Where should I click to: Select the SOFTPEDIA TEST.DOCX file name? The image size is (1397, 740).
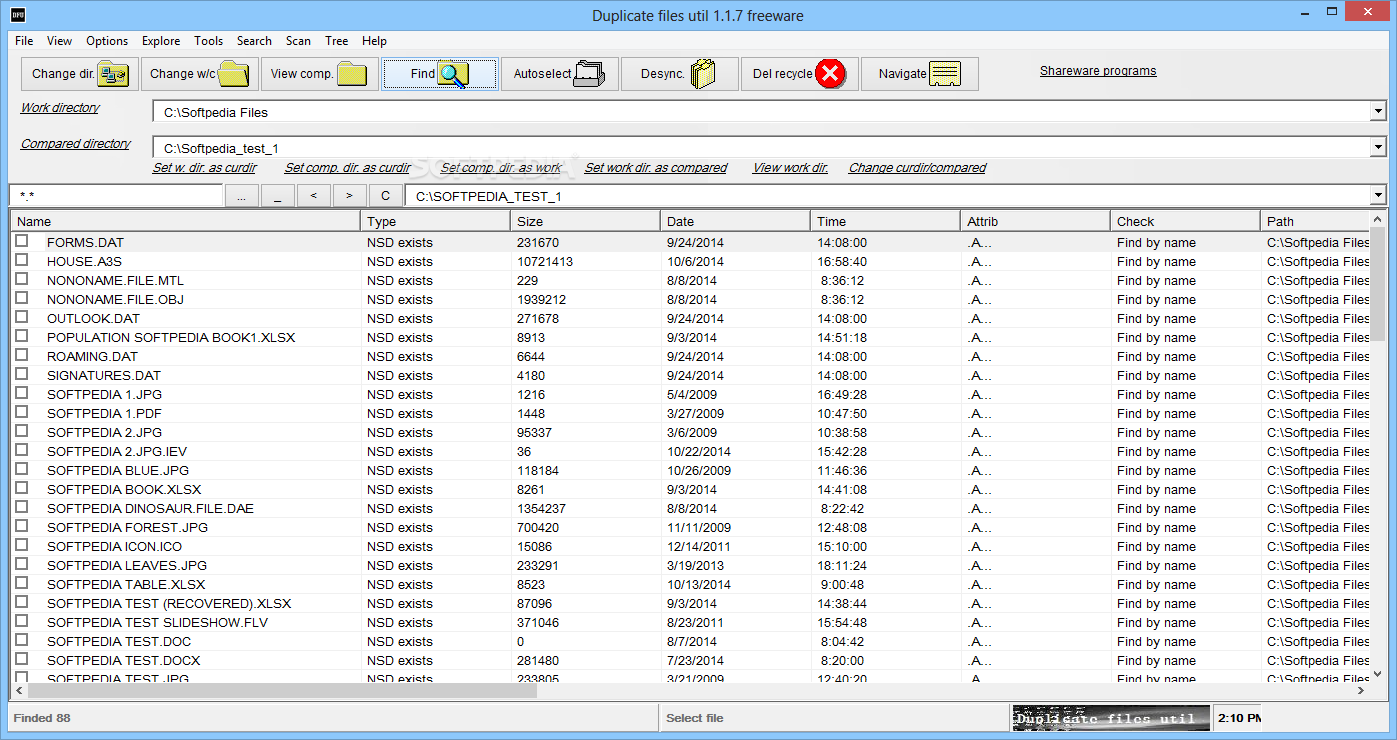click(123, 660)
